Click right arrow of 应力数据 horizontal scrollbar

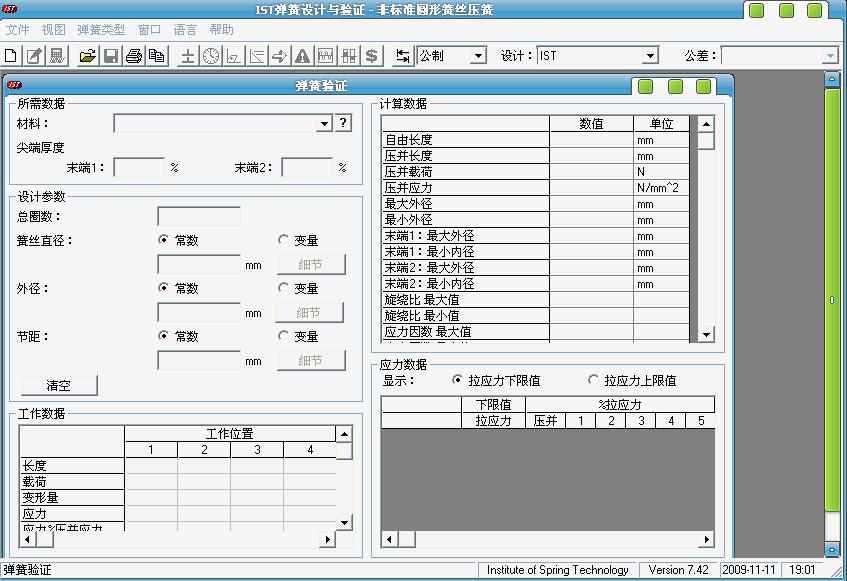(x=707, y=539)
